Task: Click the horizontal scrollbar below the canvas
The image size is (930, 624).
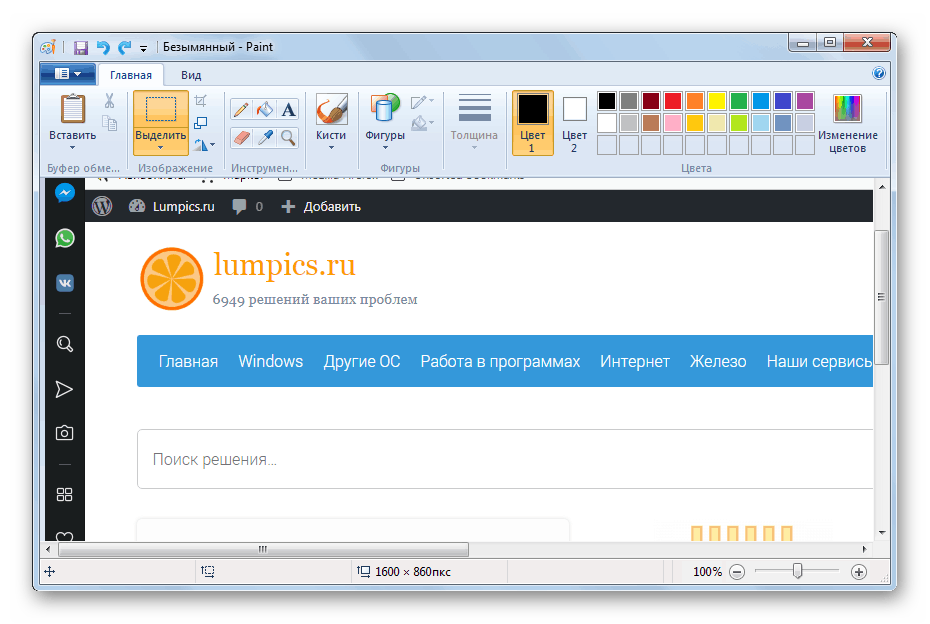Action: [260, 549]
